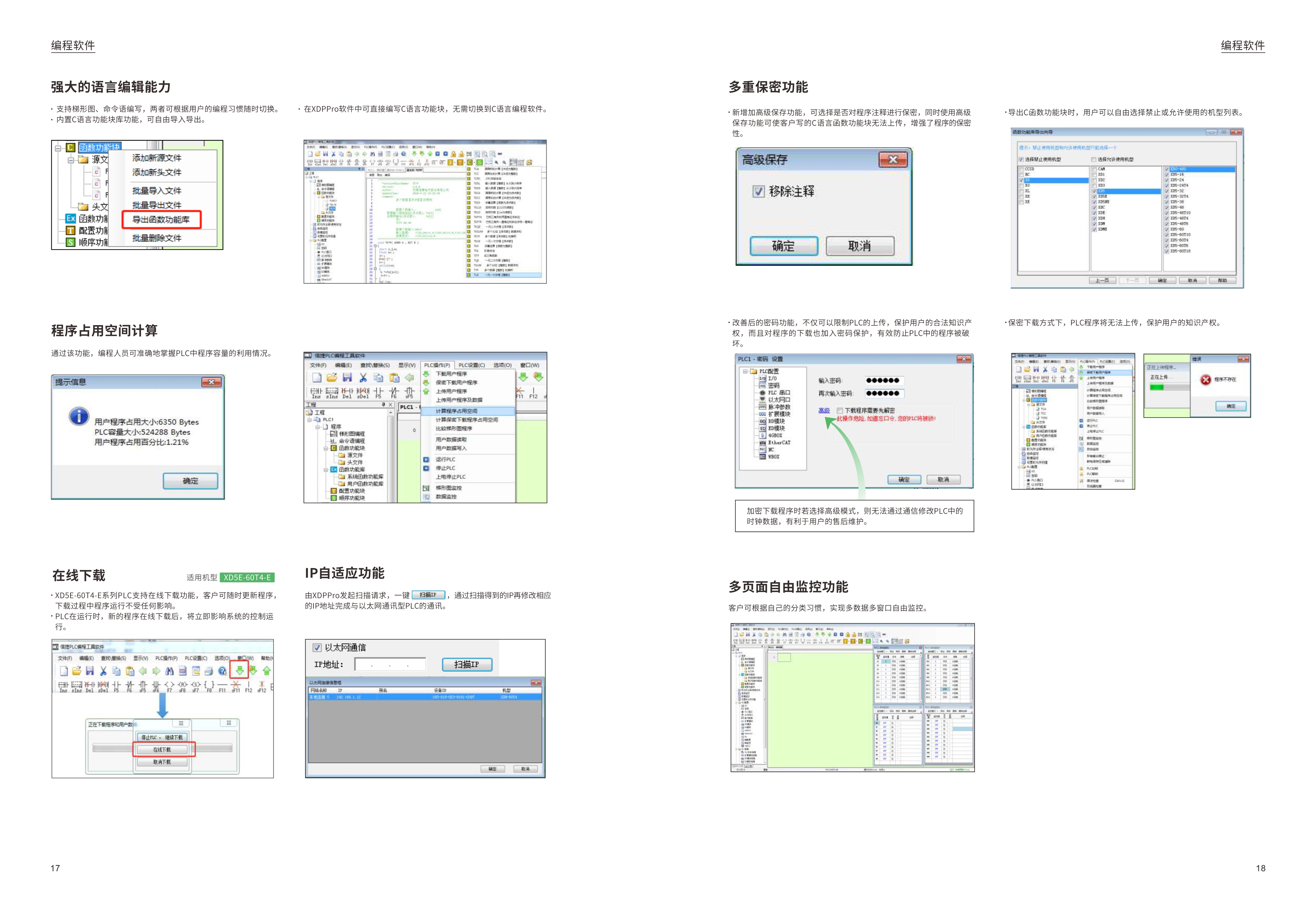
Task: Open Find binoculars icon in online-download window toolbar
Action: point(169,671)
